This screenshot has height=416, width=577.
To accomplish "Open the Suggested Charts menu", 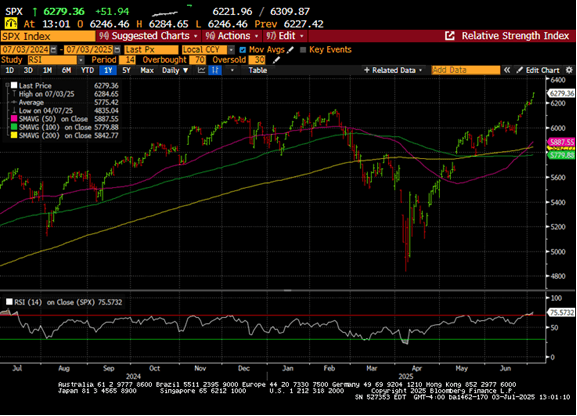I will [149, 36].
